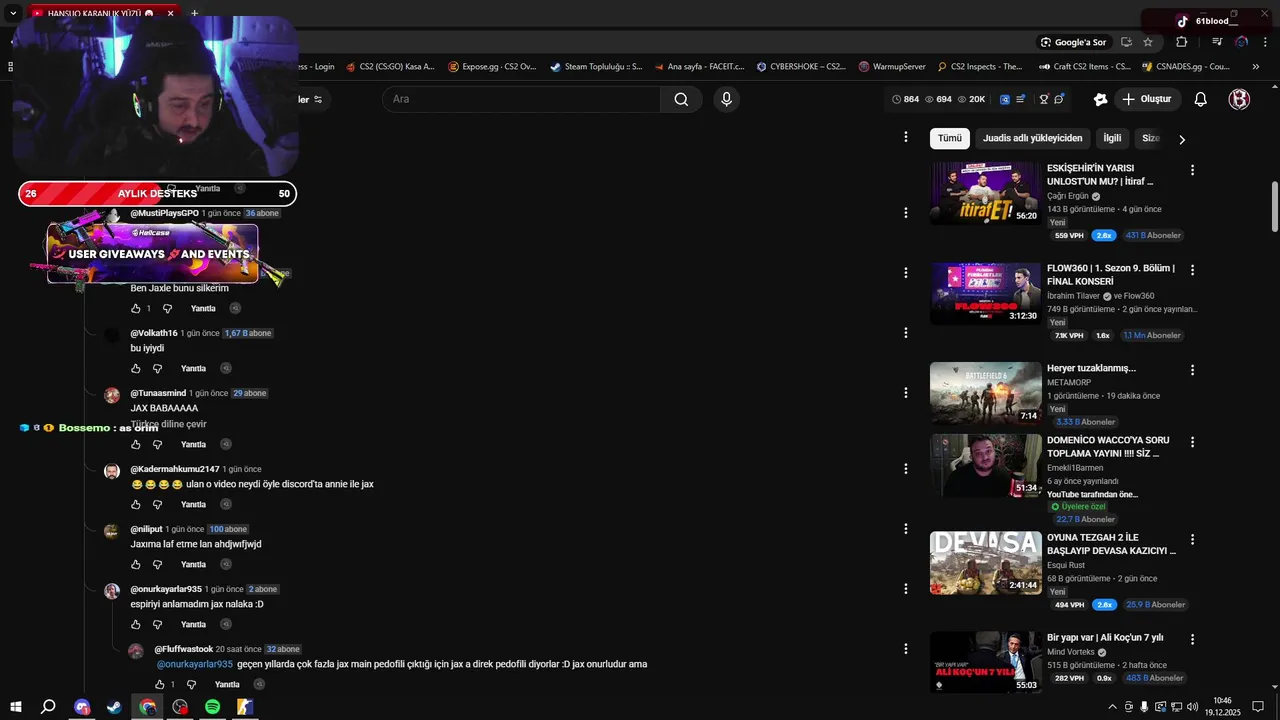
Task: Open the Craft CS2 Items bookmark
Action: point(1085,67)
